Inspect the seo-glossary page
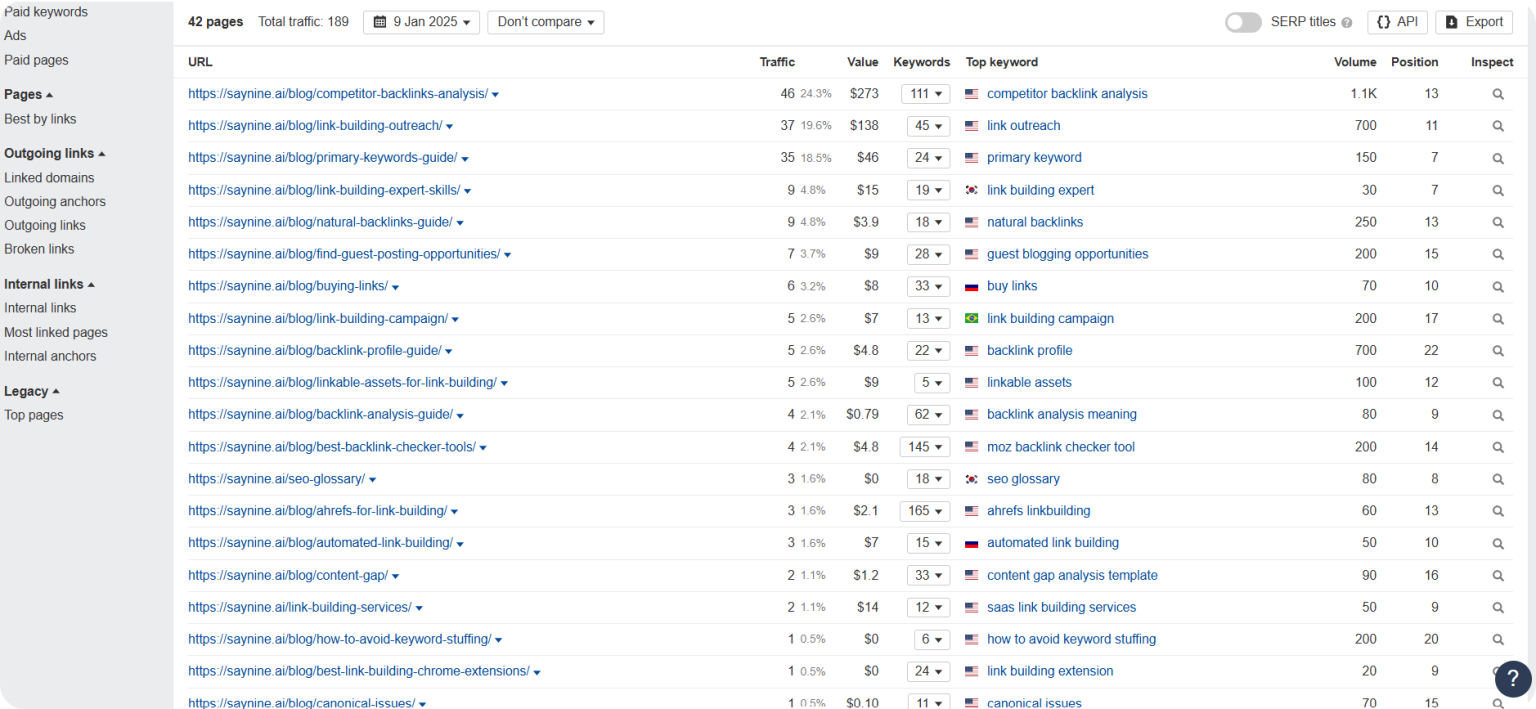1536x709 pixels. [1497, 479]
